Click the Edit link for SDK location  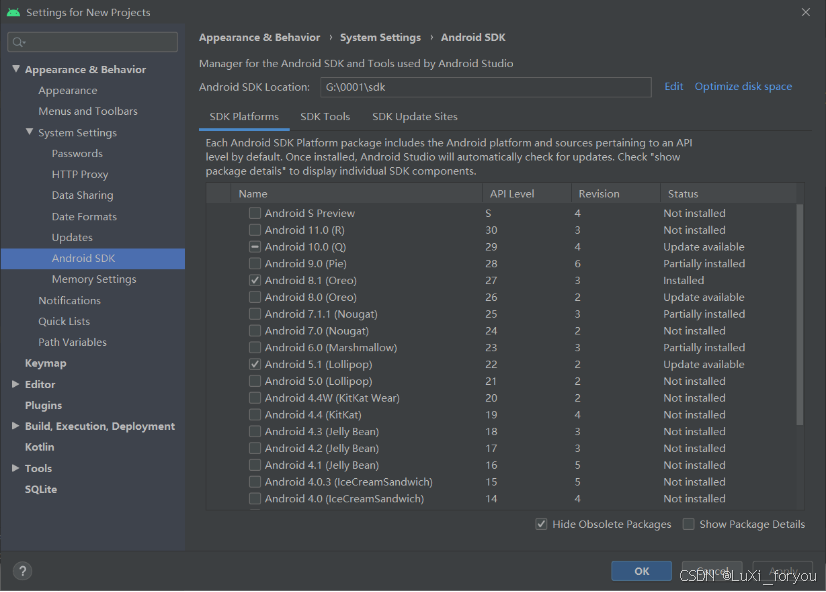673,86
